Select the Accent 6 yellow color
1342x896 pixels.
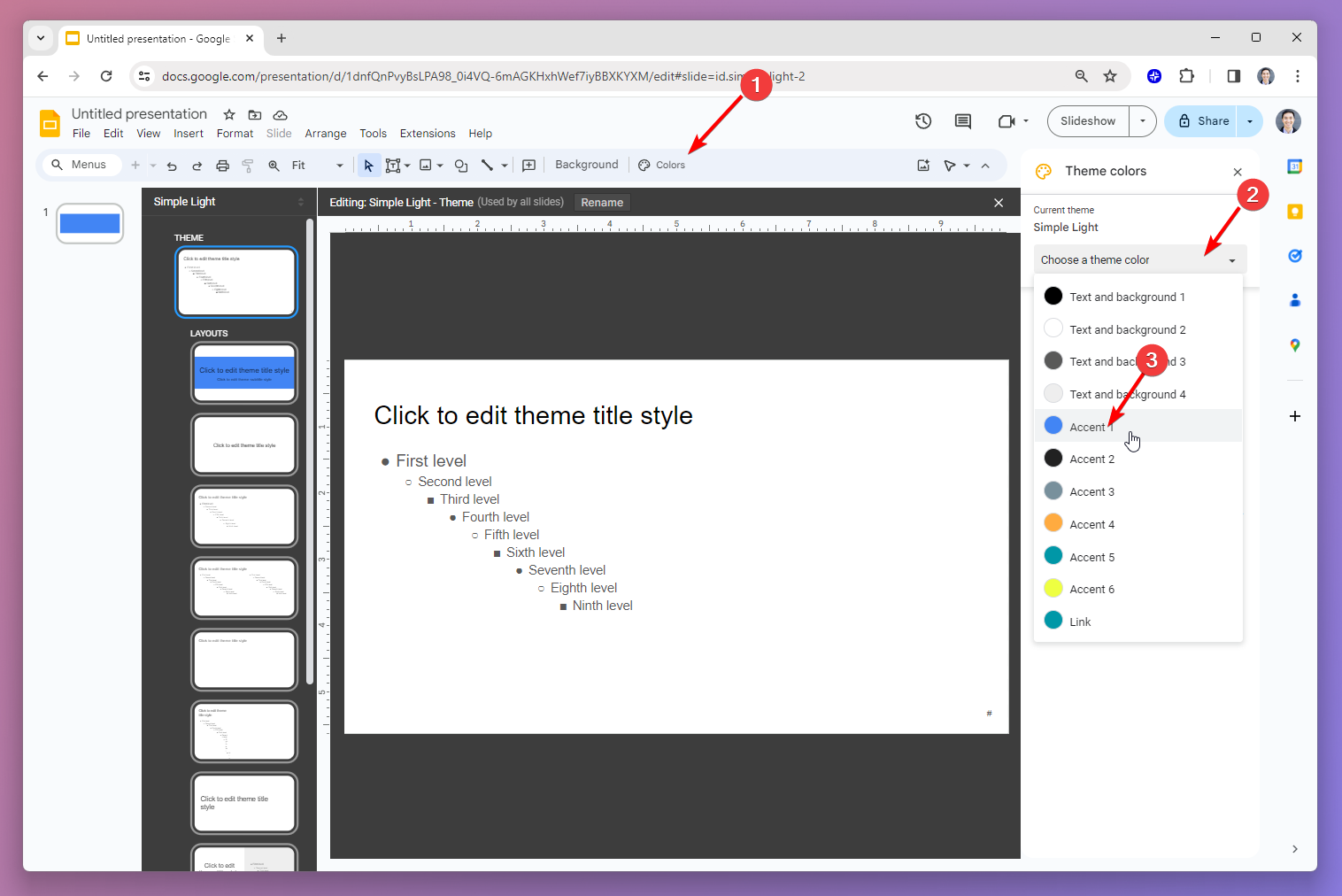(1138, 589)
